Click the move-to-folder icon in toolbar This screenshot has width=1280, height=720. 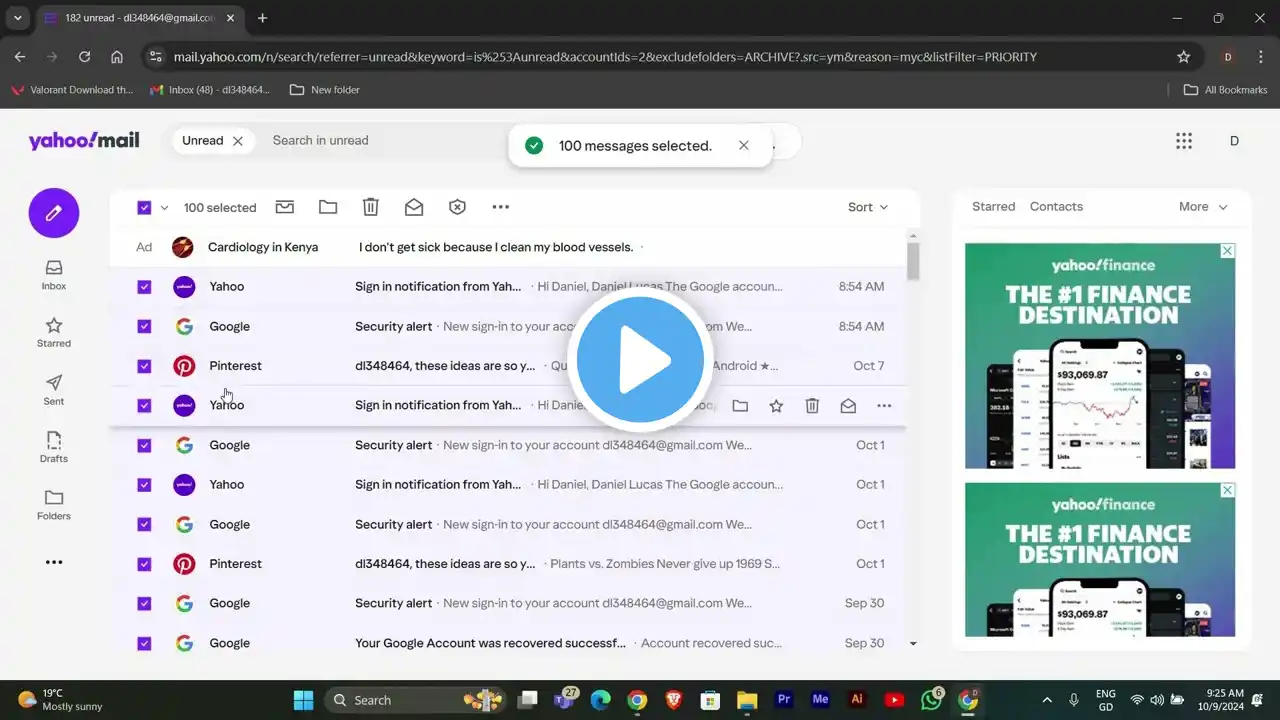pos(328,207)
